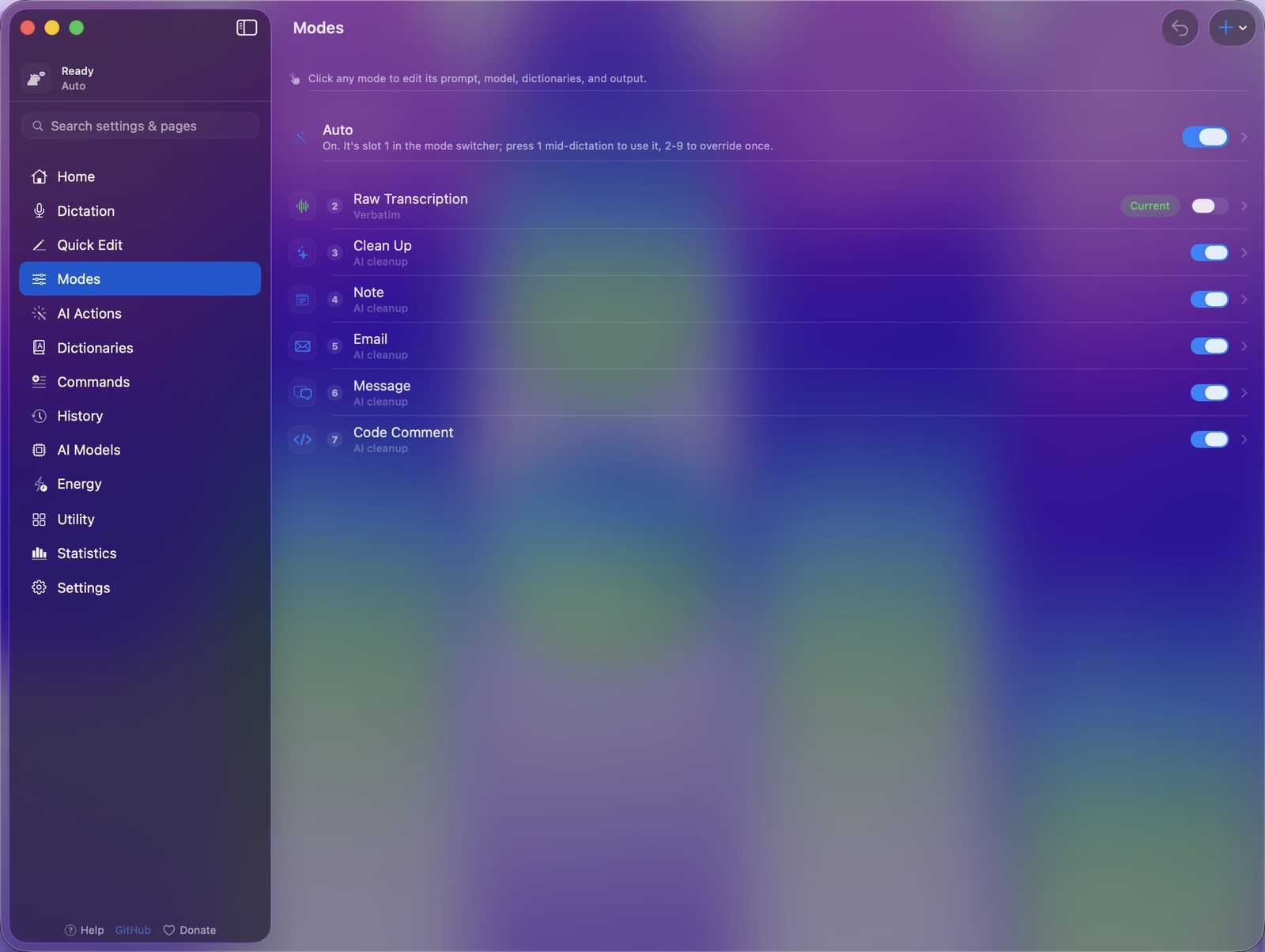Viewport: 1265px width, 952px height.
Task: Click the Email mode envelope icon
Action: pyautogui.click(x=303, y=346)
